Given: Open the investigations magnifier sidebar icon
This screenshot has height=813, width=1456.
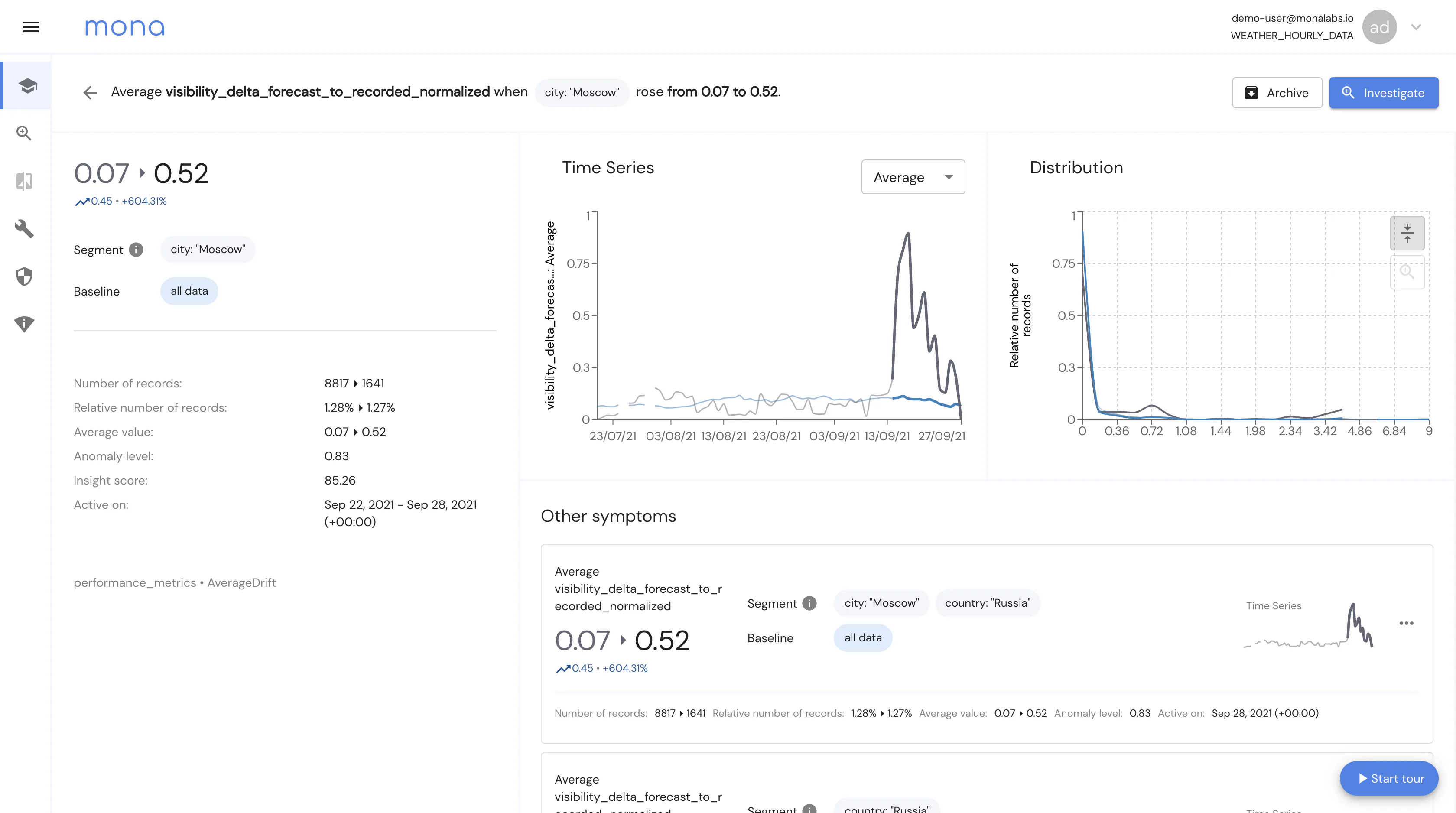Looking at the screenshot, I should [x=24, y=133].
